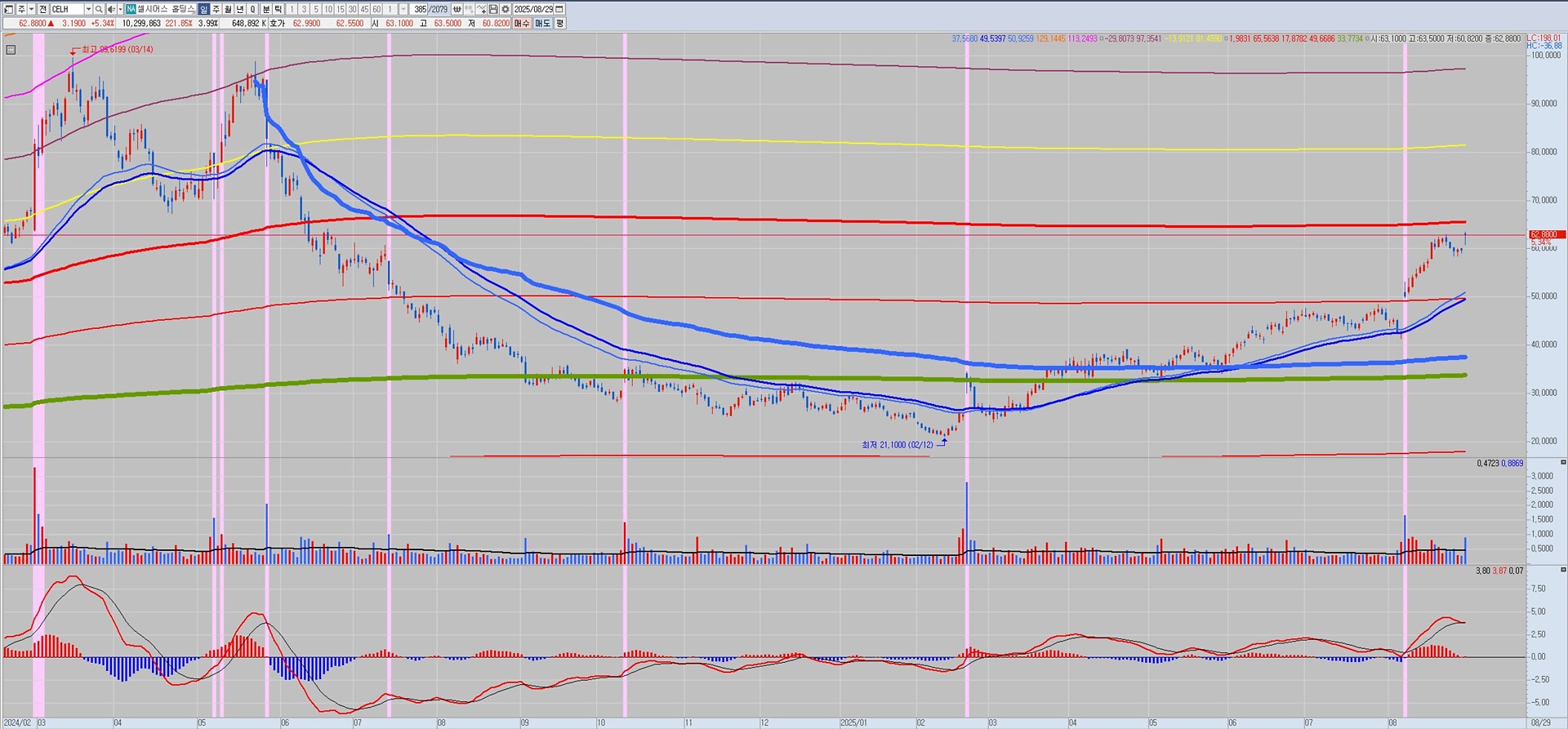Click the LC:198.01 label

pos(1543,38)
